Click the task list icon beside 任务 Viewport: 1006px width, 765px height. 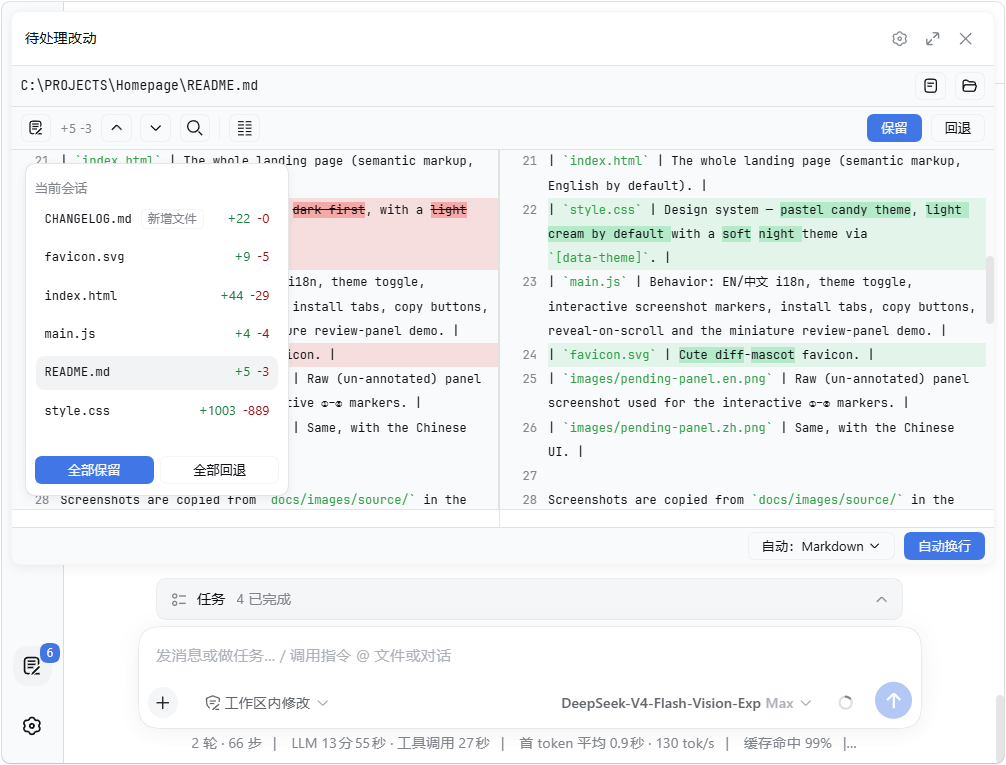(178, 599)
